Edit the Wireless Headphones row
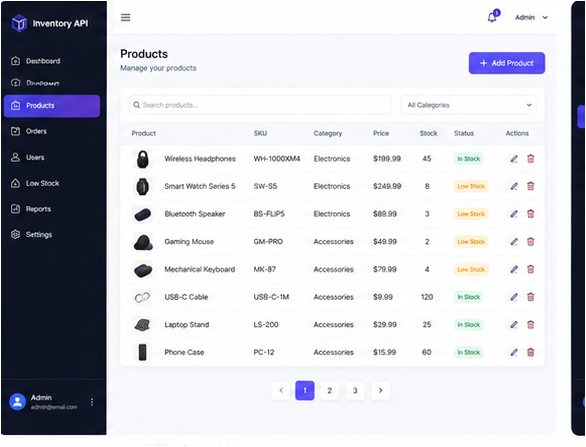This screenshot has height=447, width=586. (514, 159)
